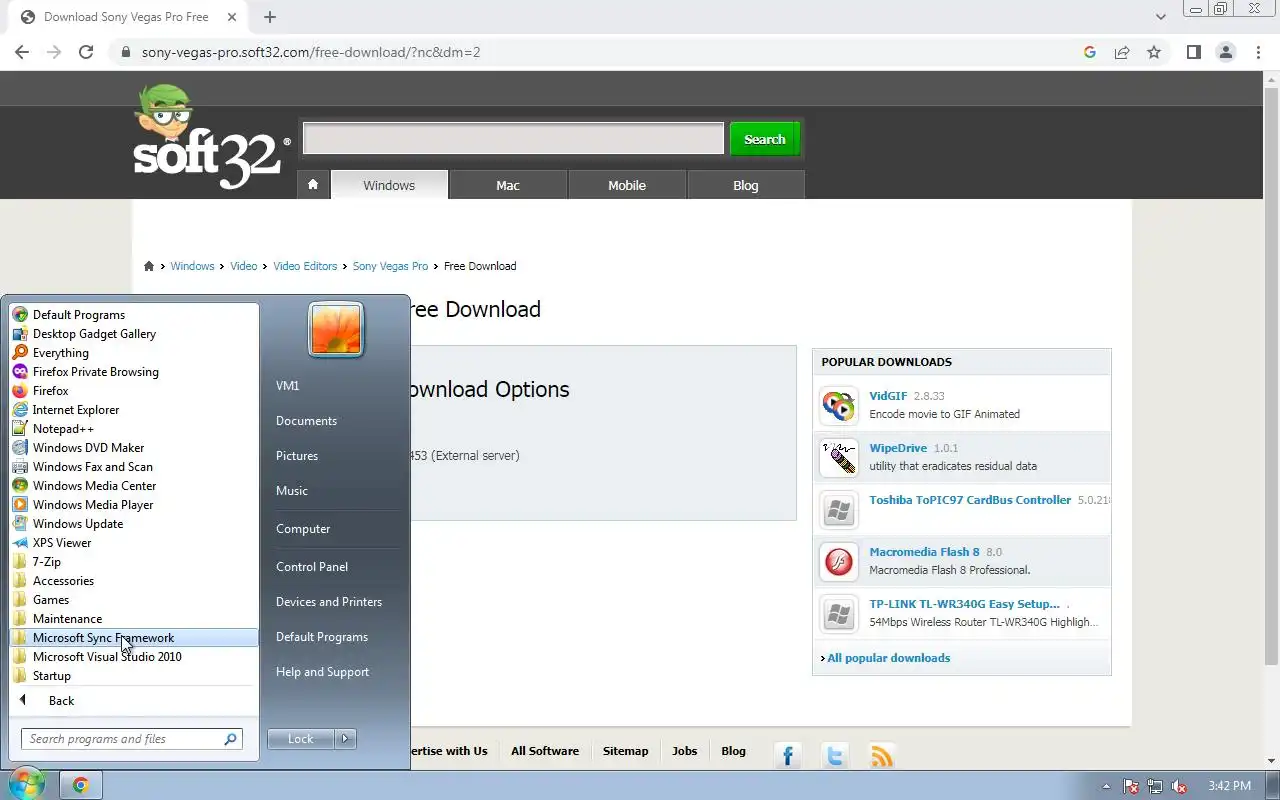1280x800 pixels.
Task: Switch to the Windows tab on soft32
Action: tap(389, 185)
